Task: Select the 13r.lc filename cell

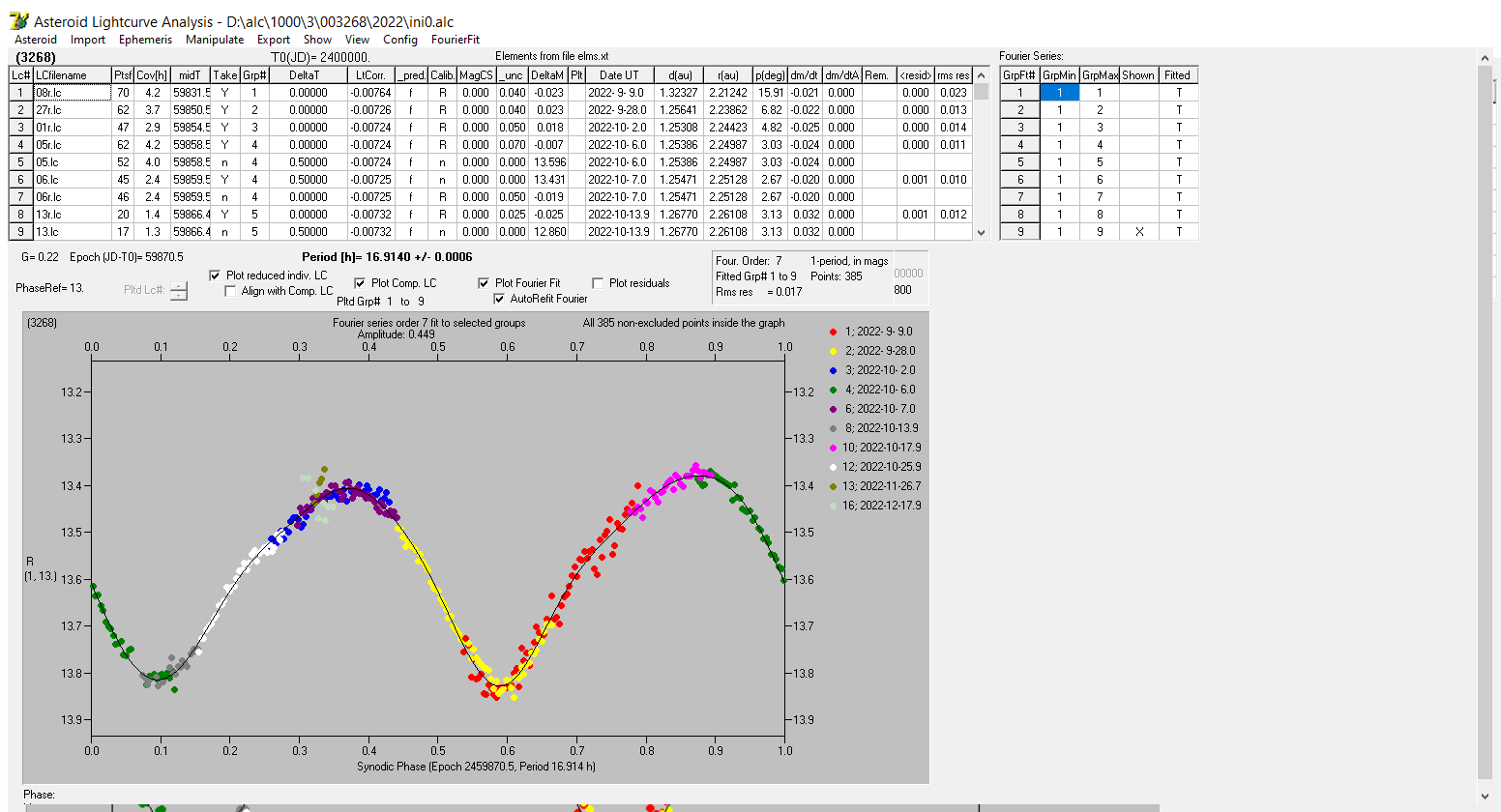Action: [x=73, y=215]
